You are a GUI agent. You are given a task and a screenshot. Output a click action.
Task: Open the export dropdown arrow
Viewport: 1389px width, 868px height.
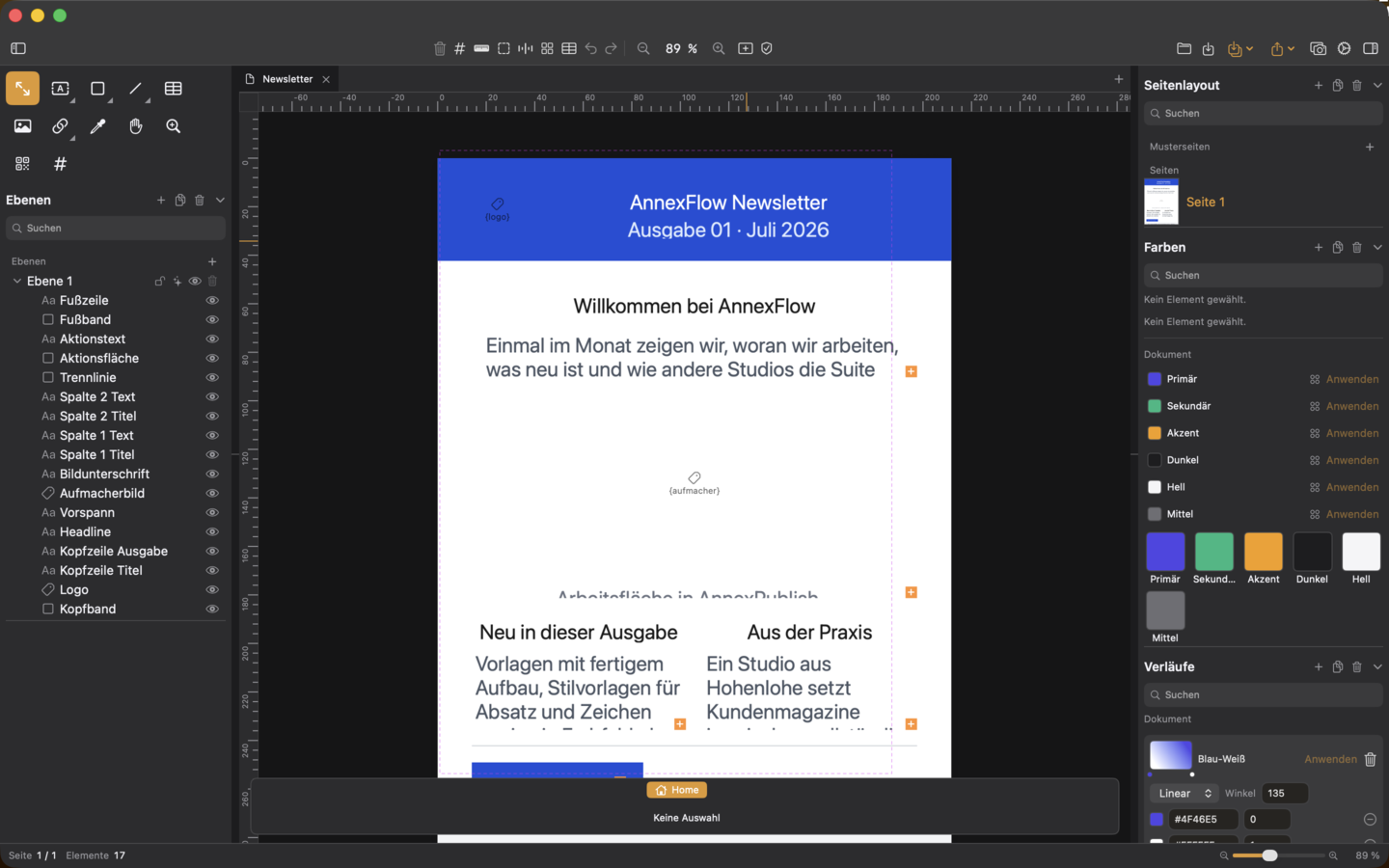coord(1291,48)
